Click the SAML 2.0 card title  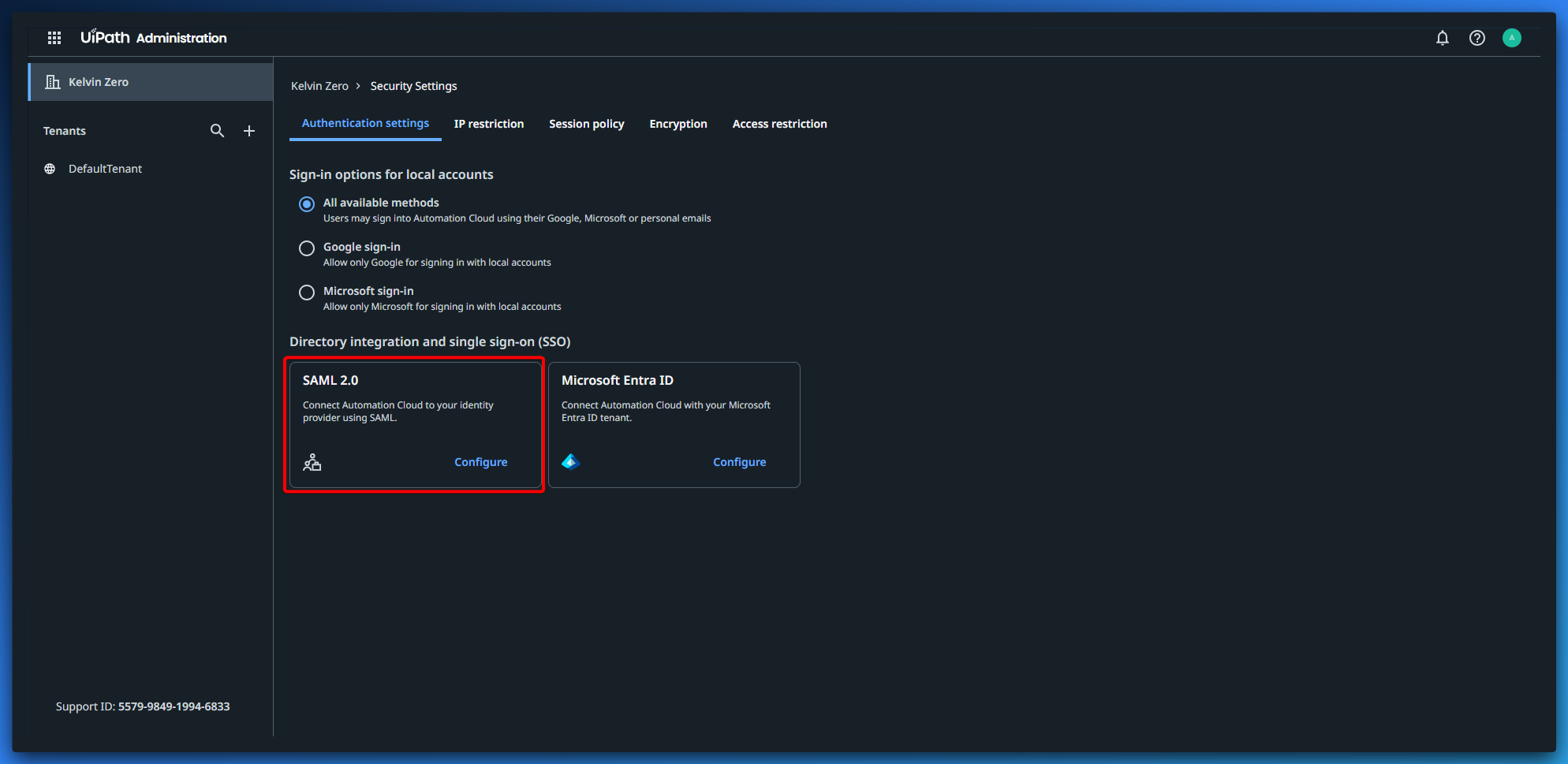[330, 380]
